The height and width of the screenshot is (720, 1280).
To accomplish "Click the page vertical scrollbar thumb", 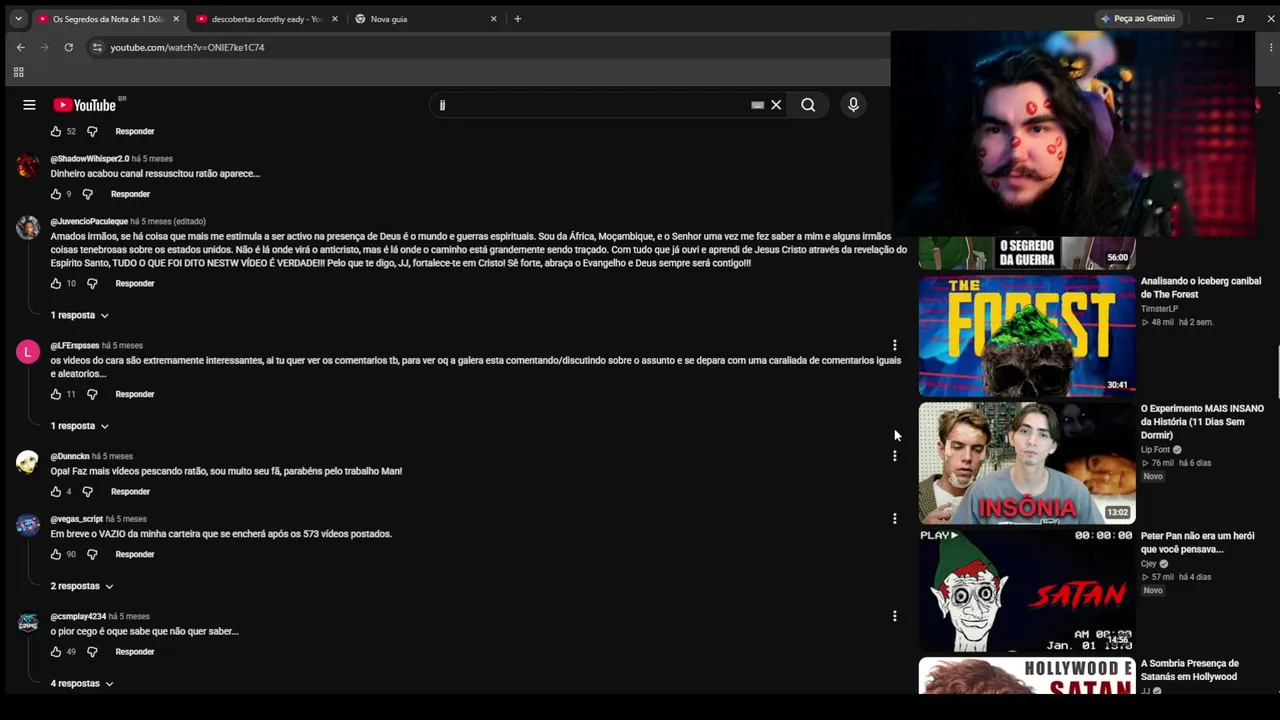I will (1277, 372).
